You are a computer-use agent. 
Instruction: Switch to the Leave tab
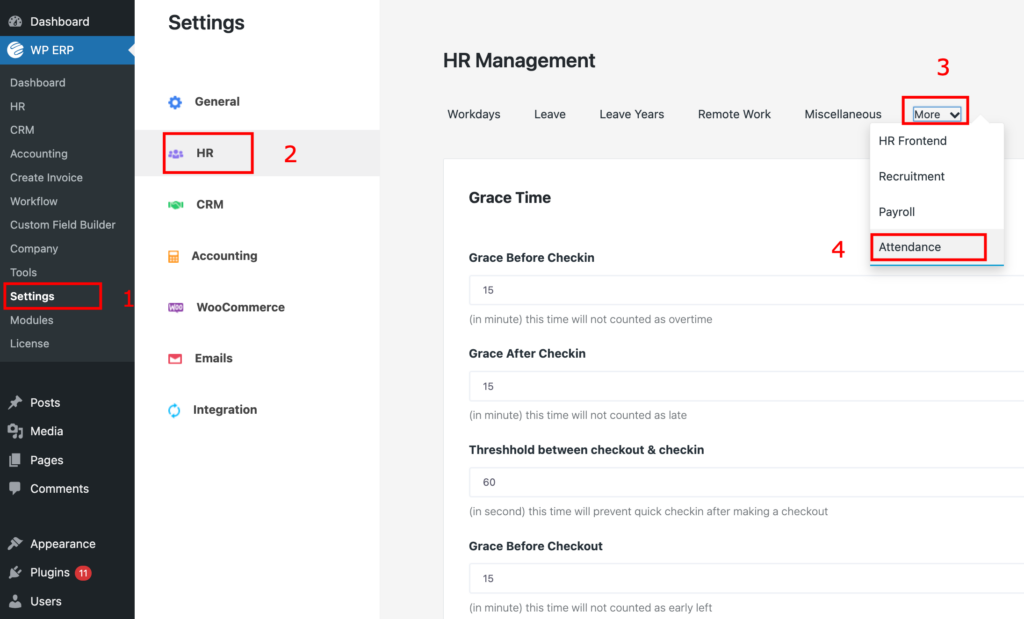(x=550, y=114)
